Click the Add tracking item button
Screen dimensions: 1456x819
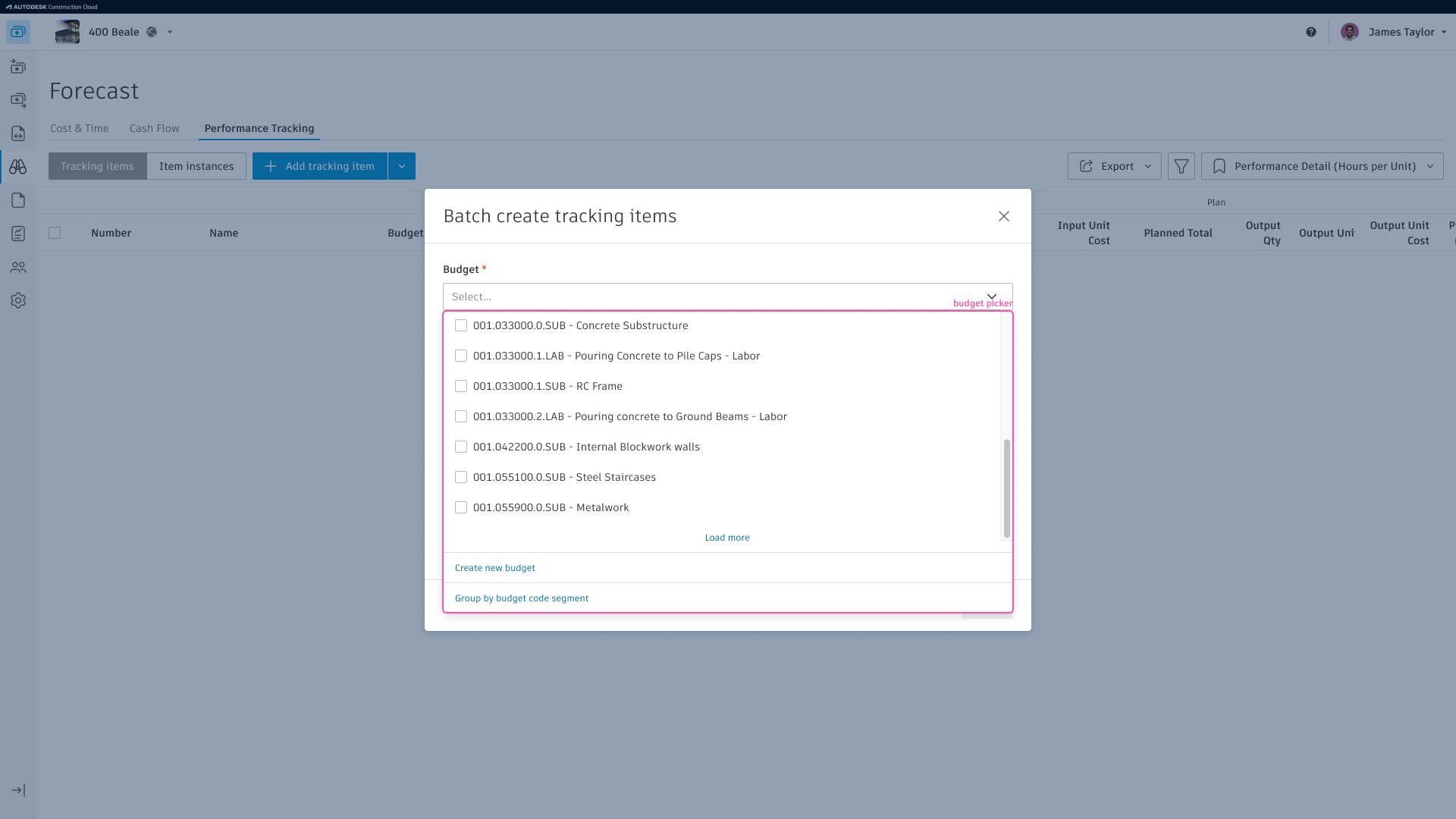[320, 166]
